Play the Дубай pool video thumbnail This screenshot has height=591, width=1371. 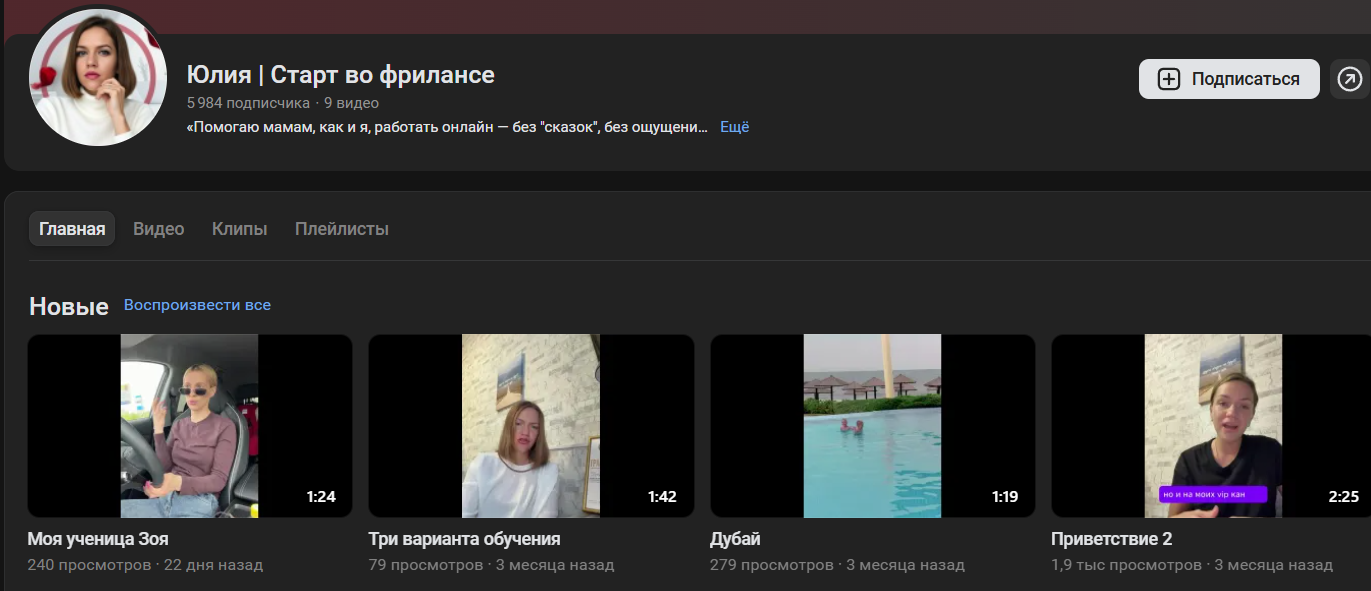[872, 426]
